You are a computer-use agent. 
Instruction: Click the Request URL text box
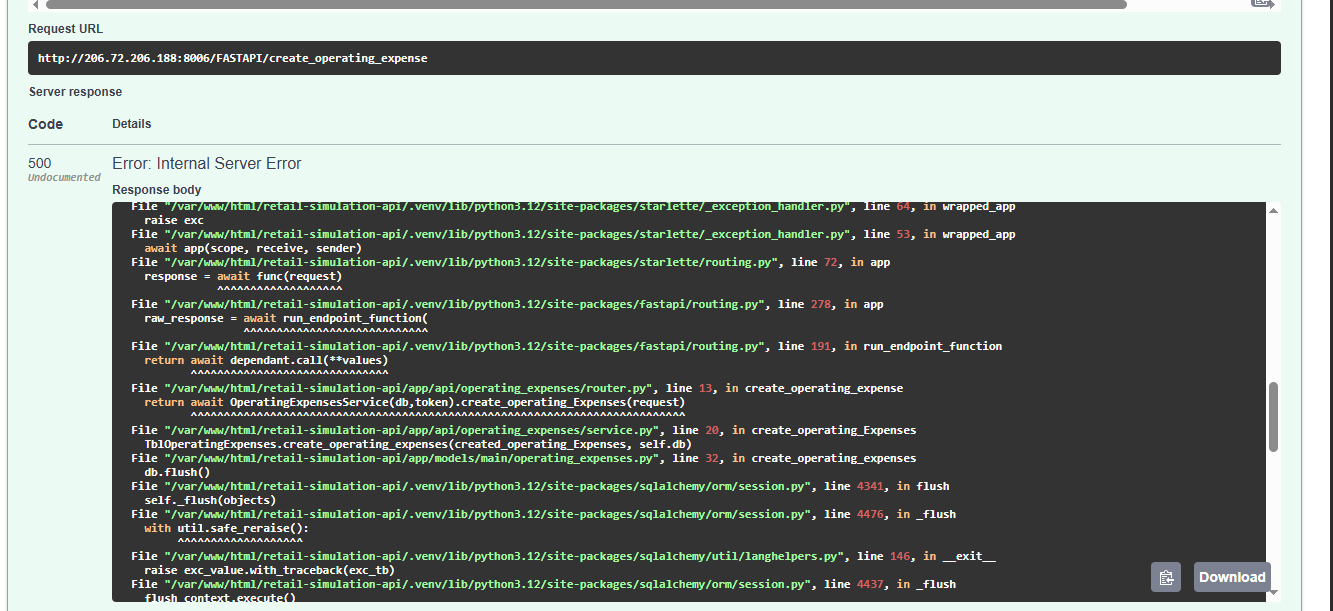[654, 58]
